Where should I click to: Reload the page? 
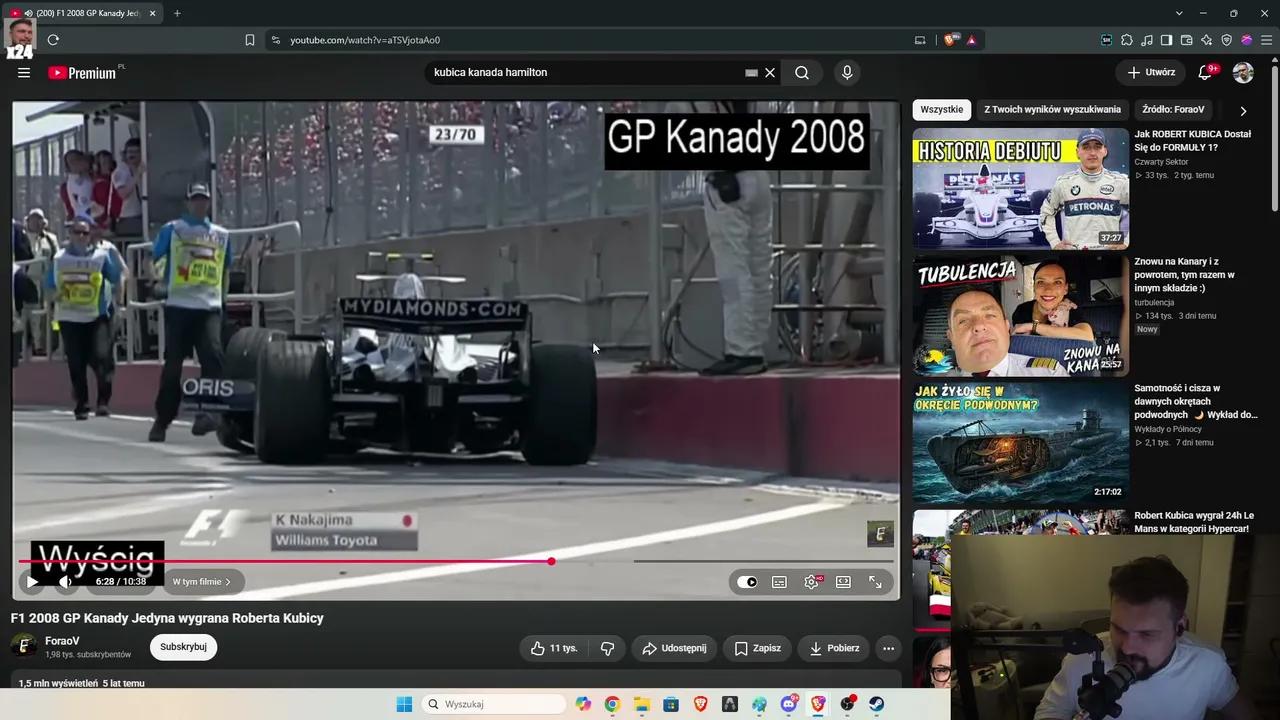53,40
